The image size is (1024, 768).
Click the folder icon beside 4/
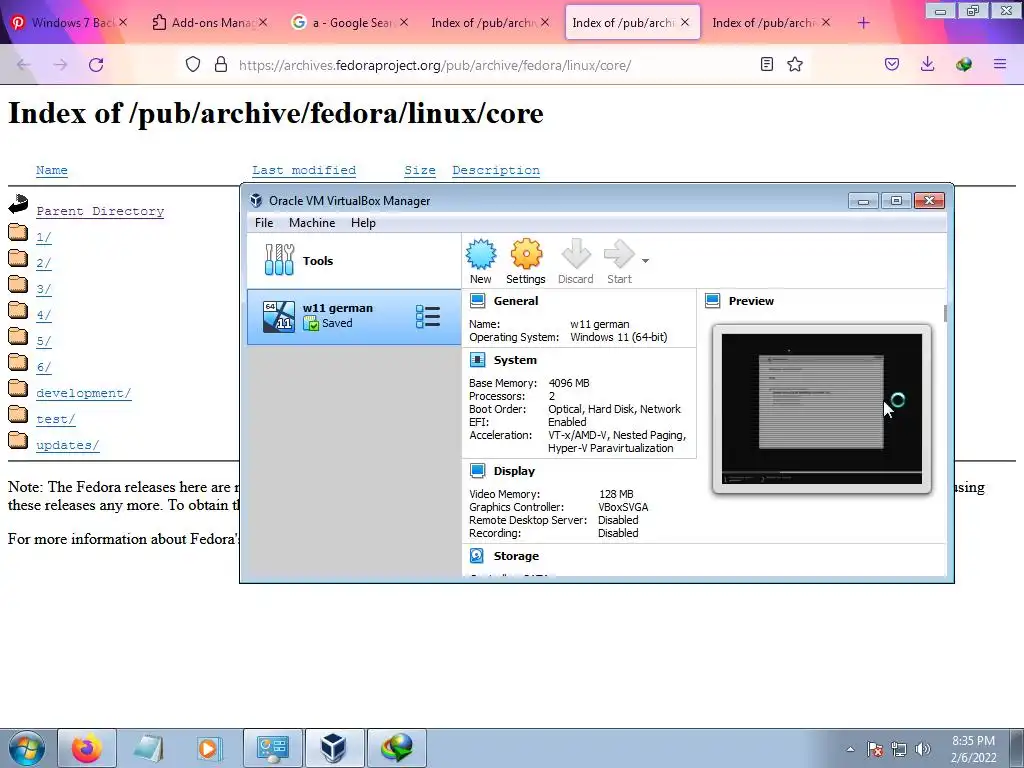(x=18, y=311)
